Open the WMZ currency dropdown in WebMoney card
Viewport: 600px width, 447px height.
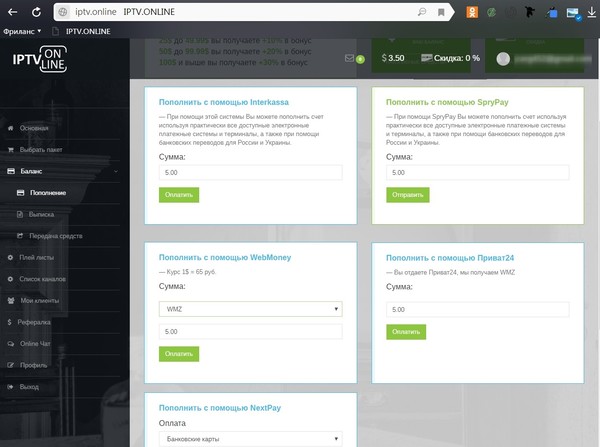point(251,309)
